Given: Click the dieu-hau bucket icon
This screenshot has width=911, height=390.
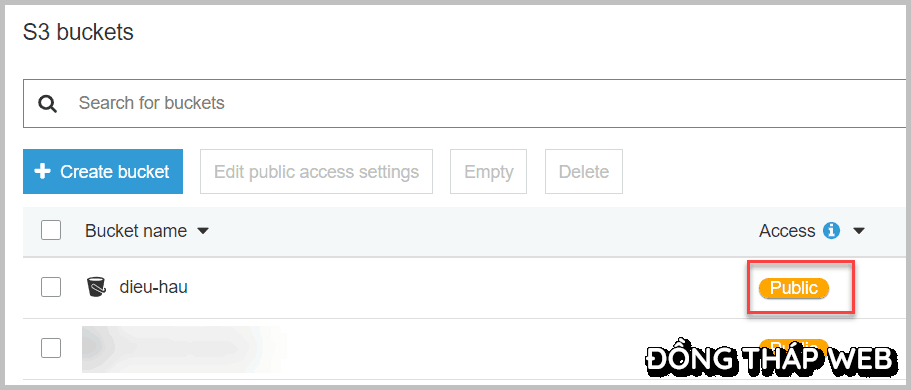Looking at the screenshot, I should 96,287.
